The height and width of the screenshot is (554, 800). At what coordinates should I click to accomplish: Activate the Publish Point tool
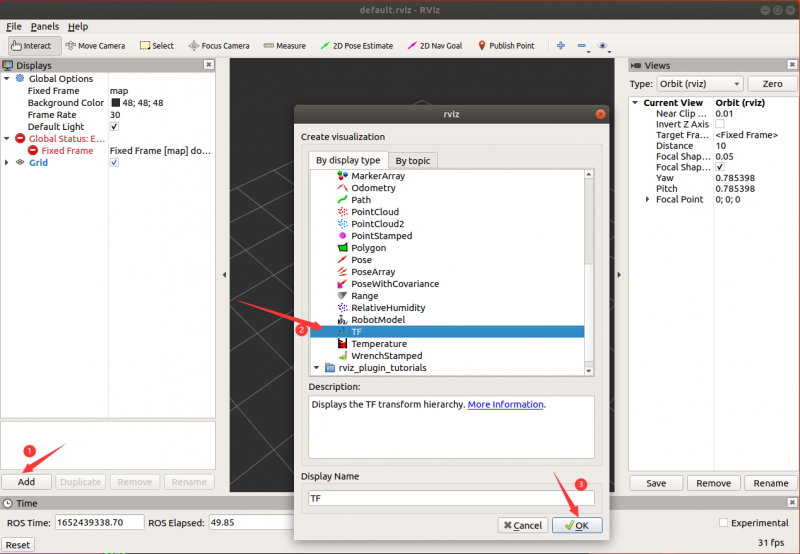click(x=506, y=46)
